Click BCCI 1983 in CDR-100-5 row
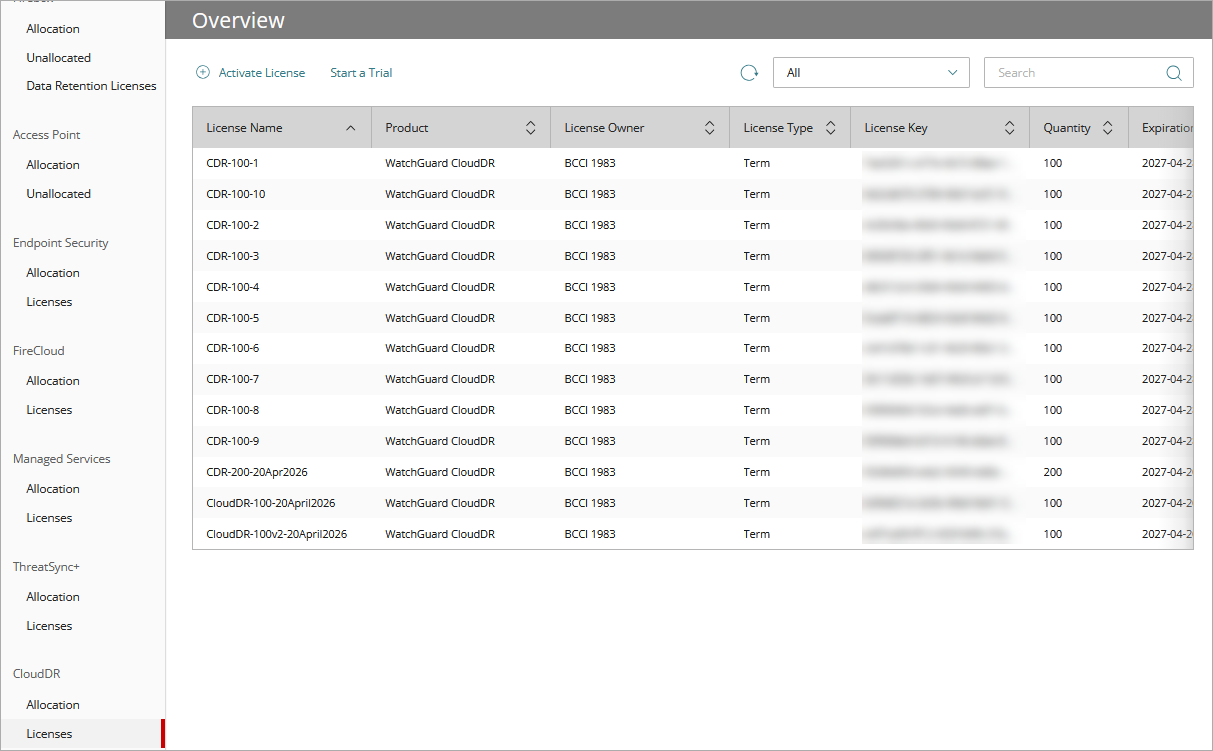 (590, 318)
